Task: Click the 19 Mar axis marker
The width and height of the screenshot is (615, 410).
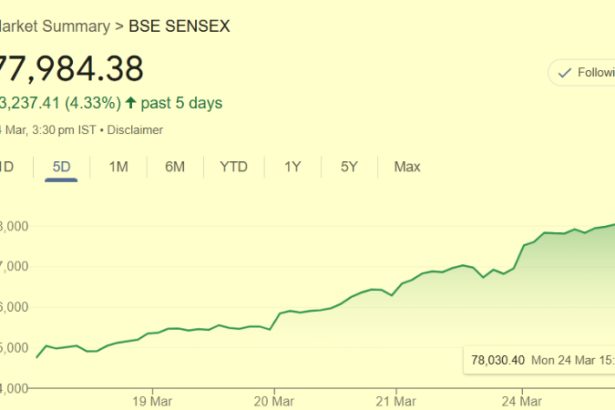Action: [x=152, y=401]
